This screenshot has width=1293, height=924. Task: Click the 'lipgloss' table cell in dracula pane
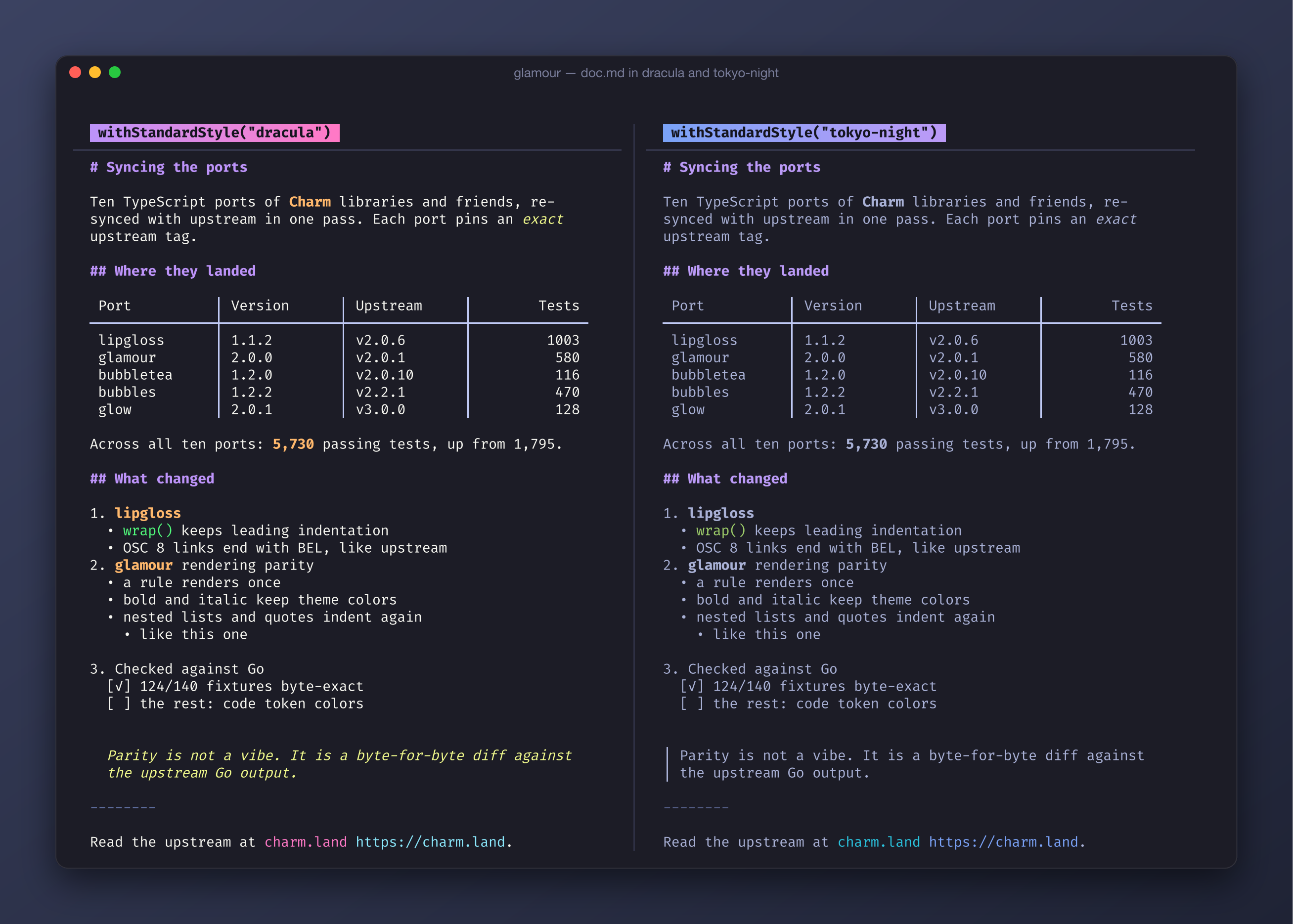pos(132,340)
